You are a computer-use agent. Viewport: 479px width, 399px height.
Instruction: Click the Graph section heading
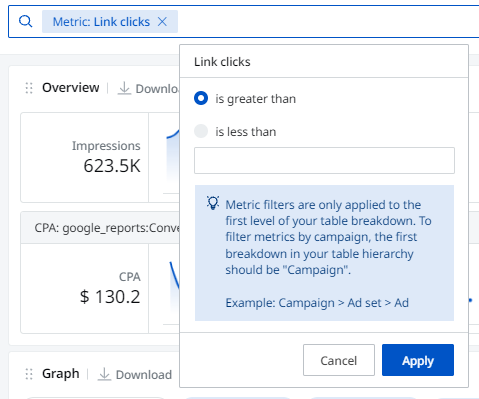click(x=61, y=374)
